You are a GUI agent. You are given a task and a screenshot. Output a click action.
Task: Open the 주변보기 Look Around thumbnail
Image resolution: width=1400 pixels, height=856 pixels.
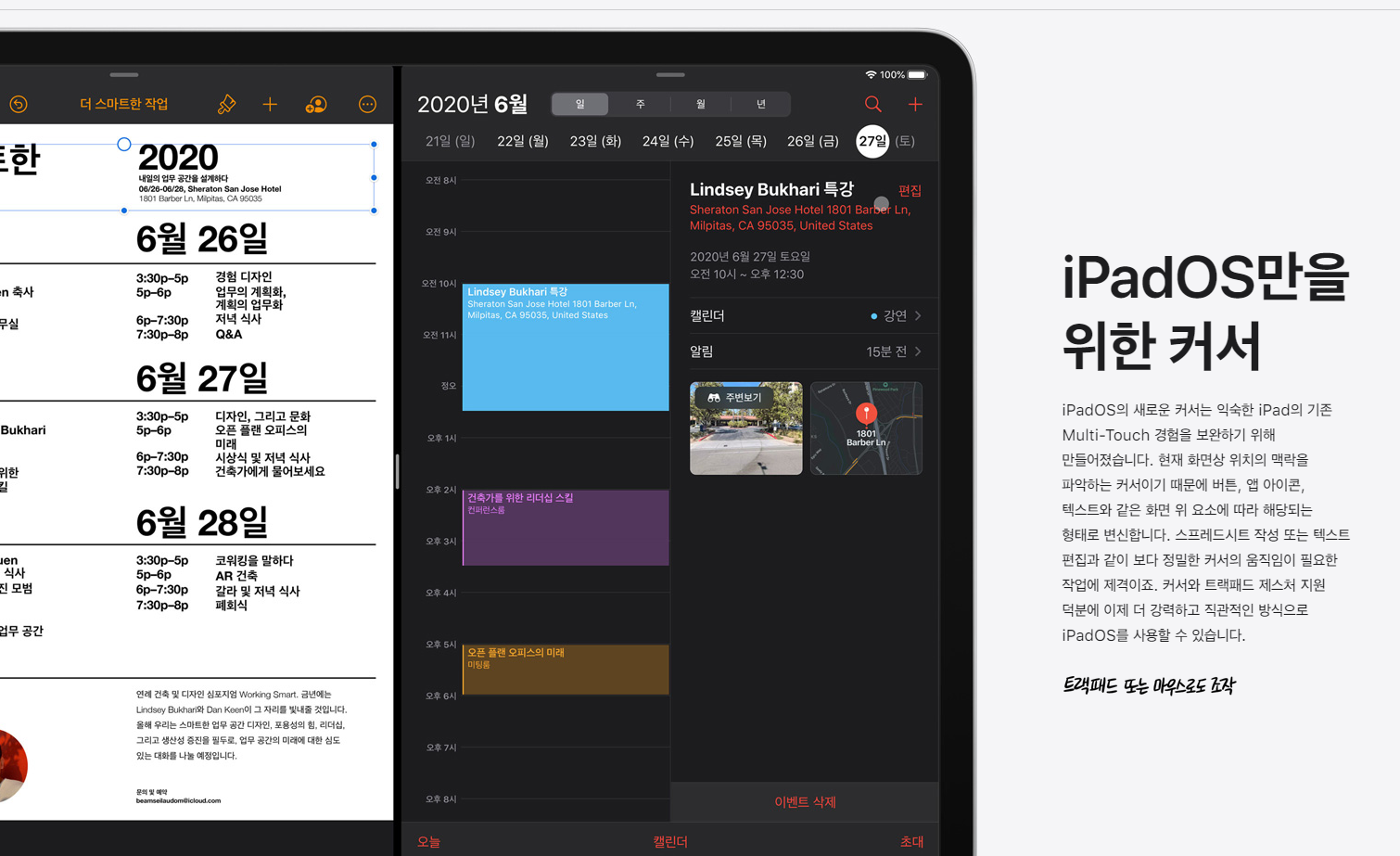point(746,428)
